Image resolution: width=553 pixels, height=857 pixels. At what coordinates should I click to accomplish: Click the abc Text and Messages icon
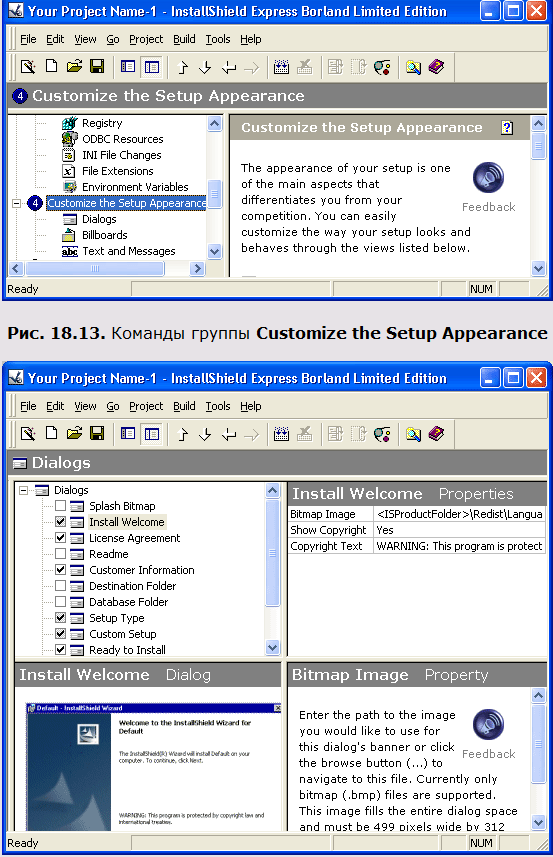pos(69,251)
